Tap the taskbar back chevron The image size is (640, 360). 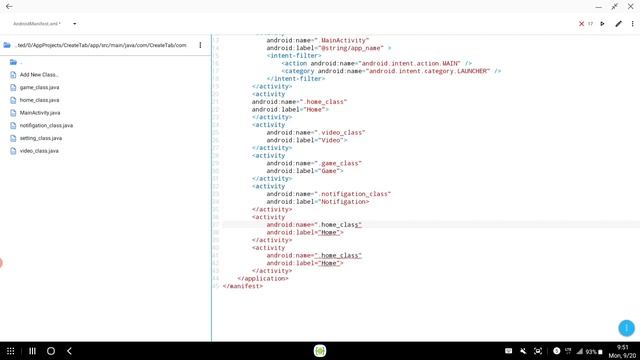pyautogui.click(x=69, y=351)
